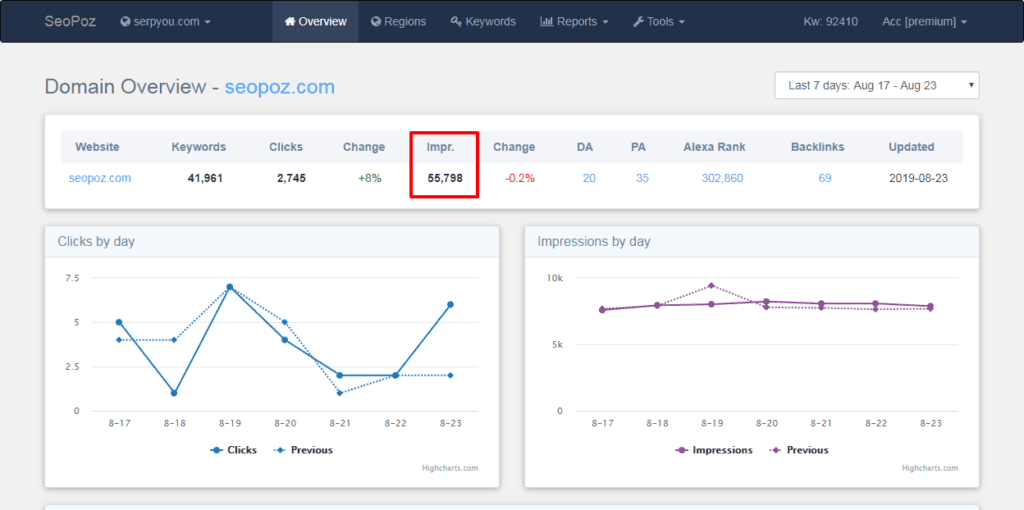Click the key icon next to Keywords
Screen dimensions: 1024x510
[456, 22]
